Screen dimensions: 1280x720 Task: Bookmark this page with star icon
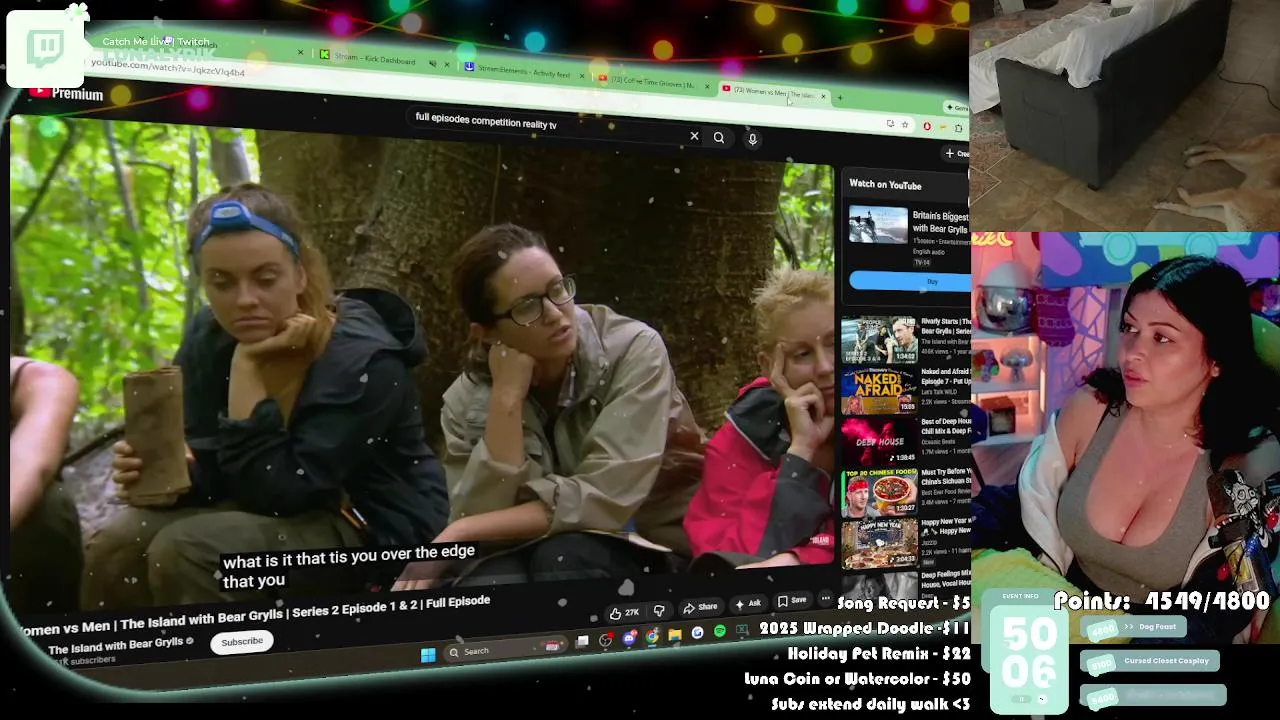904,125
